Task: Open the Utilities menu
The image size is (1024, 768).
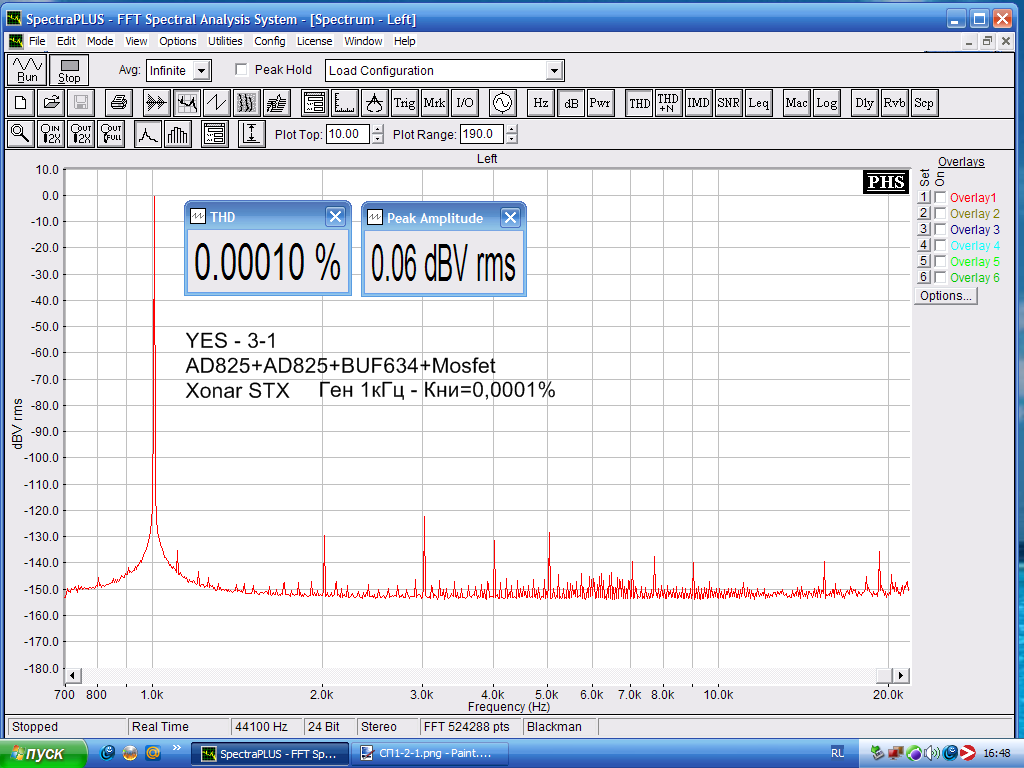Action: 225,41
